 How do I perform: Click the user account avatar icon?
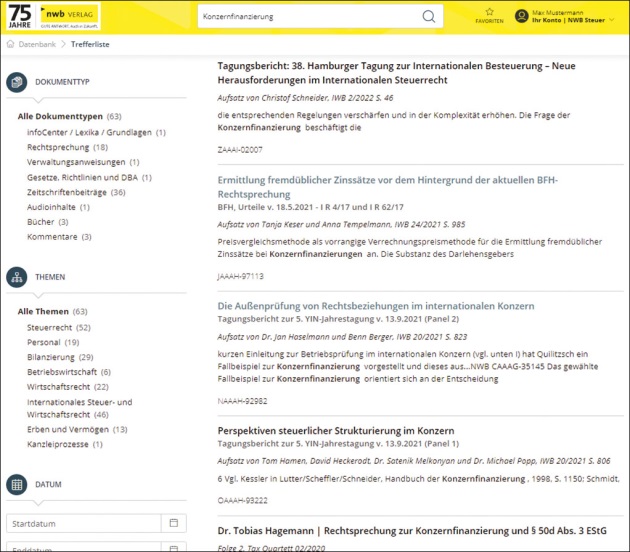click(x=521, y=16)
